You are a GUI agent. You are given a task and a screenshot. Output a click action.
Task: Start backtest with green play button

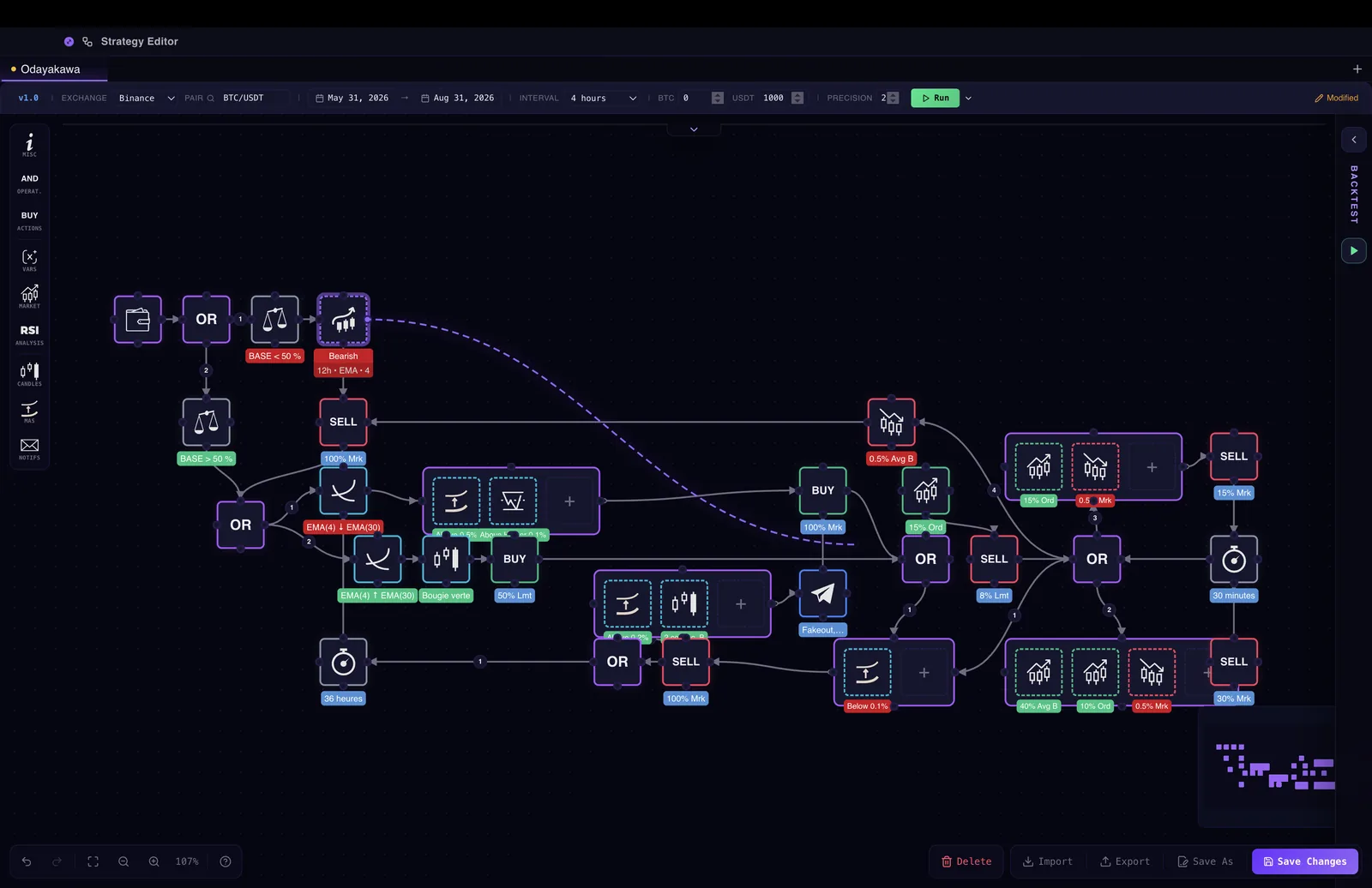(x=1353, y=251)
